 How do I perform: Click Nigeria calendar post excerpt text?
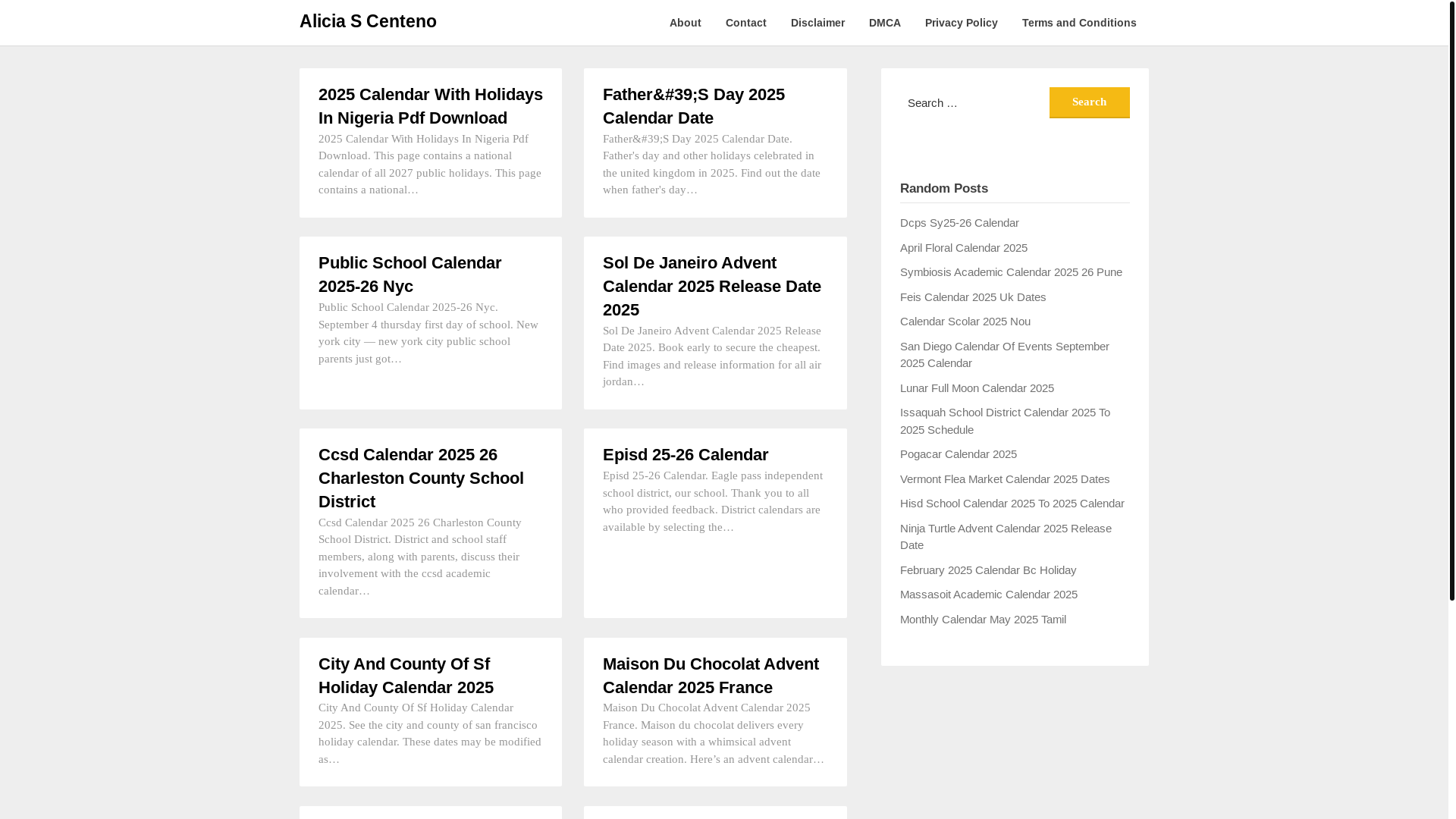tap(430, 165)
